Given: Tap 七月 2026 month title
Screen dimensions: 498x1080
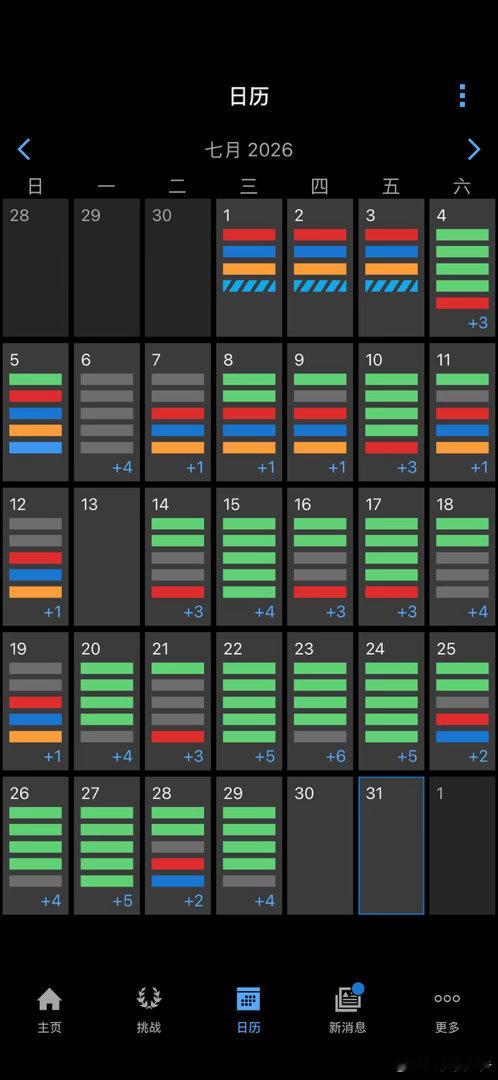Looking at the screenshot, I should 249,149.
